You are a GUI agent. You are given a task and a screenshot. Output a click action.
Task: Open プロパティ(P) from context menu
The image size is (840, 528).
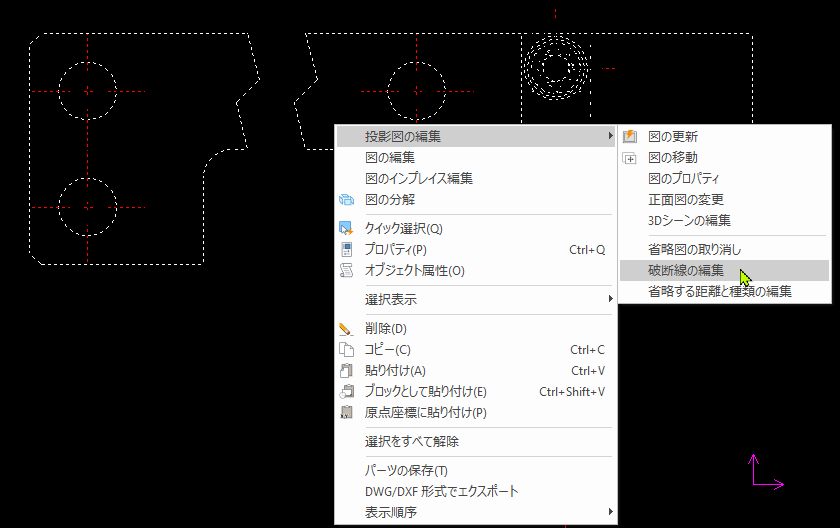pos(476,250)
